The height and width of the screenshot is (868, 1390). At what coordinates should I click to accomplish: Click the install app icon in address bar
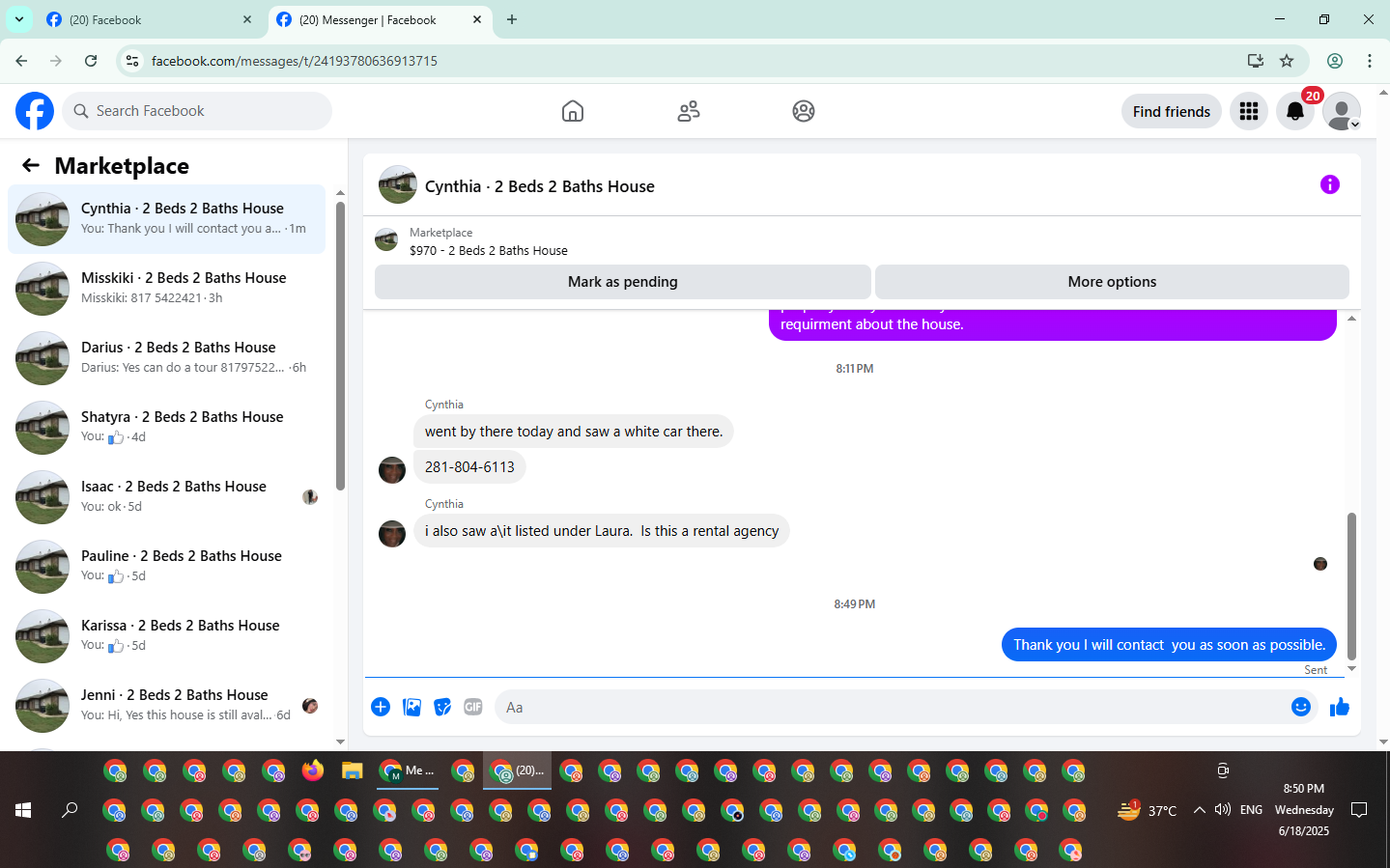1256,61
